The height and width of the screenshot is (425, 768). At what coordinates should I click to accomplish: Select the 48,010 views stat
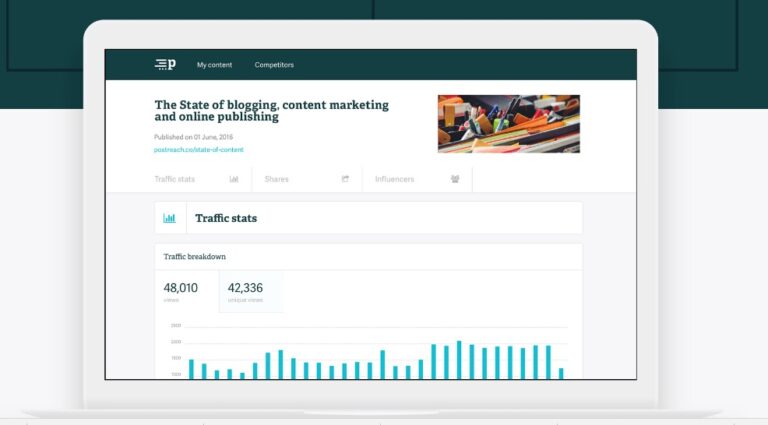[181, 289]
